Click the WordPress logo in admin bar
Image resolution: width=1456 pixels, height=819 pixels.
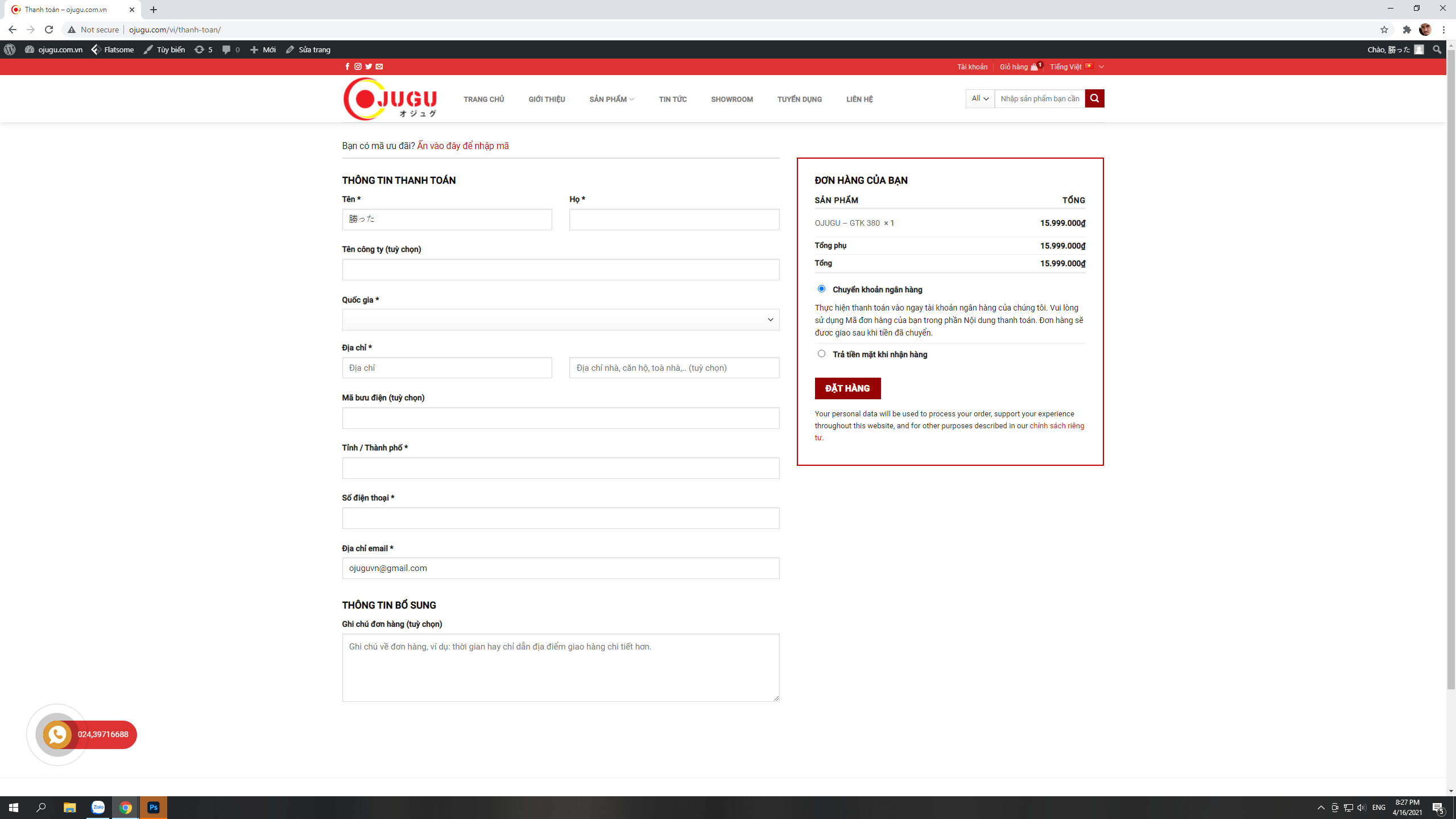point(10,49)
